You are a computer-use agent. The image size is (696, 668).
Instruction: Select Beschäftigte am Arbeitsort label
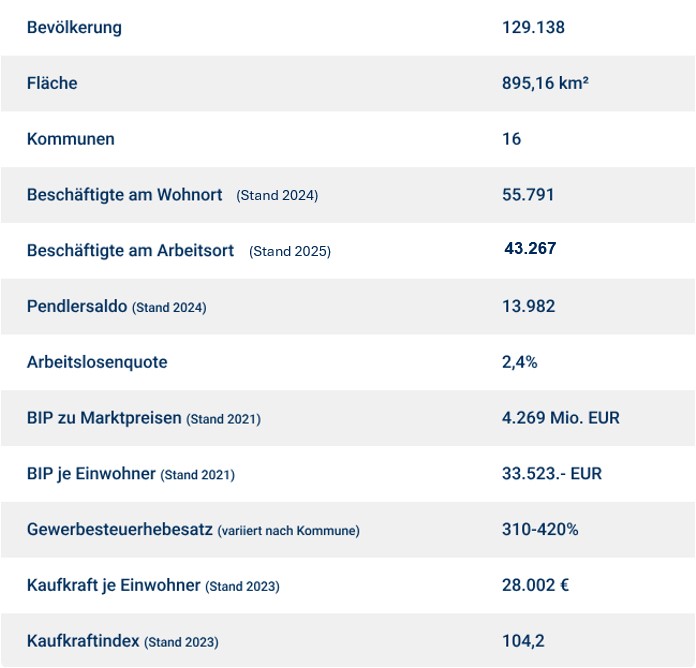click(x=130, y=251)
